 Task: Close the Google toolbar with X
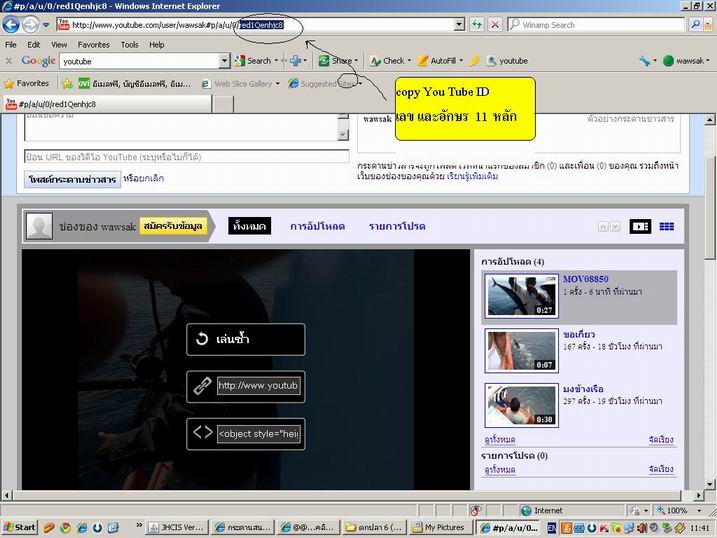click(x=9, y=60)
